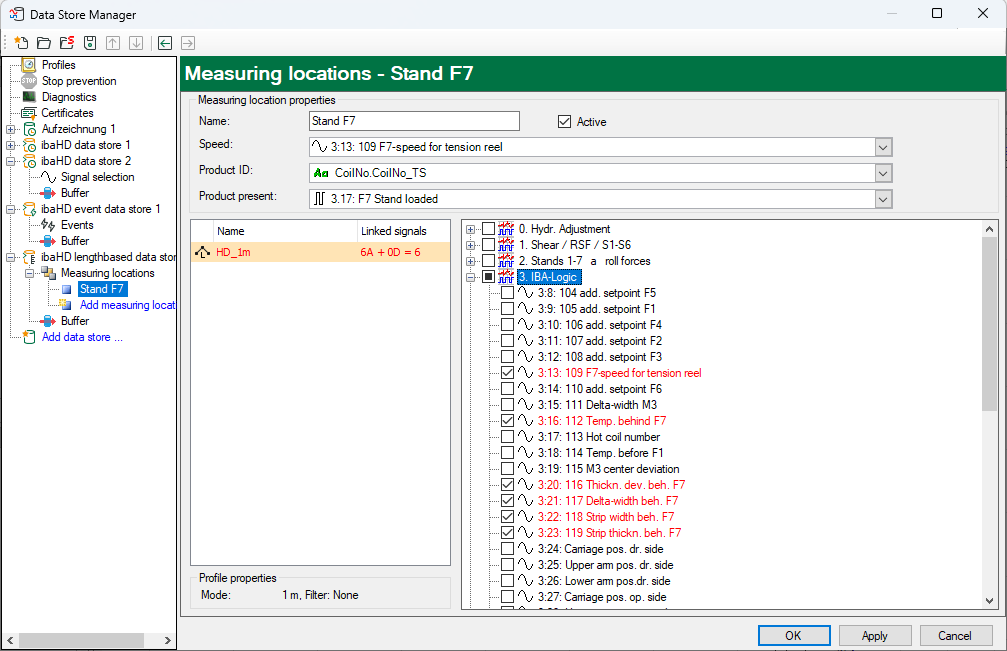Expand the 0. Hydr. Adjustment group
The width and height of the screenshot is (1007, 651).
tap(471, 229)
